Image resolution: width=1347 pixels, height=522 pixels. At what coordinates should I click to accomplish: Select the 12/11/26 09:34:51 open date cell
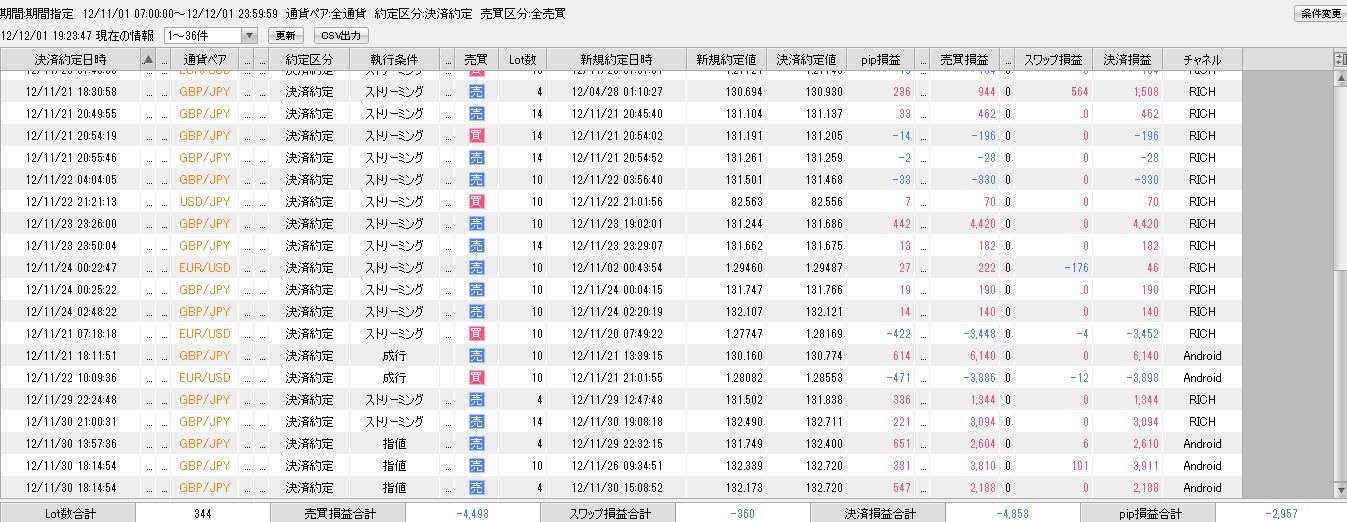click(x=615, y=465)
